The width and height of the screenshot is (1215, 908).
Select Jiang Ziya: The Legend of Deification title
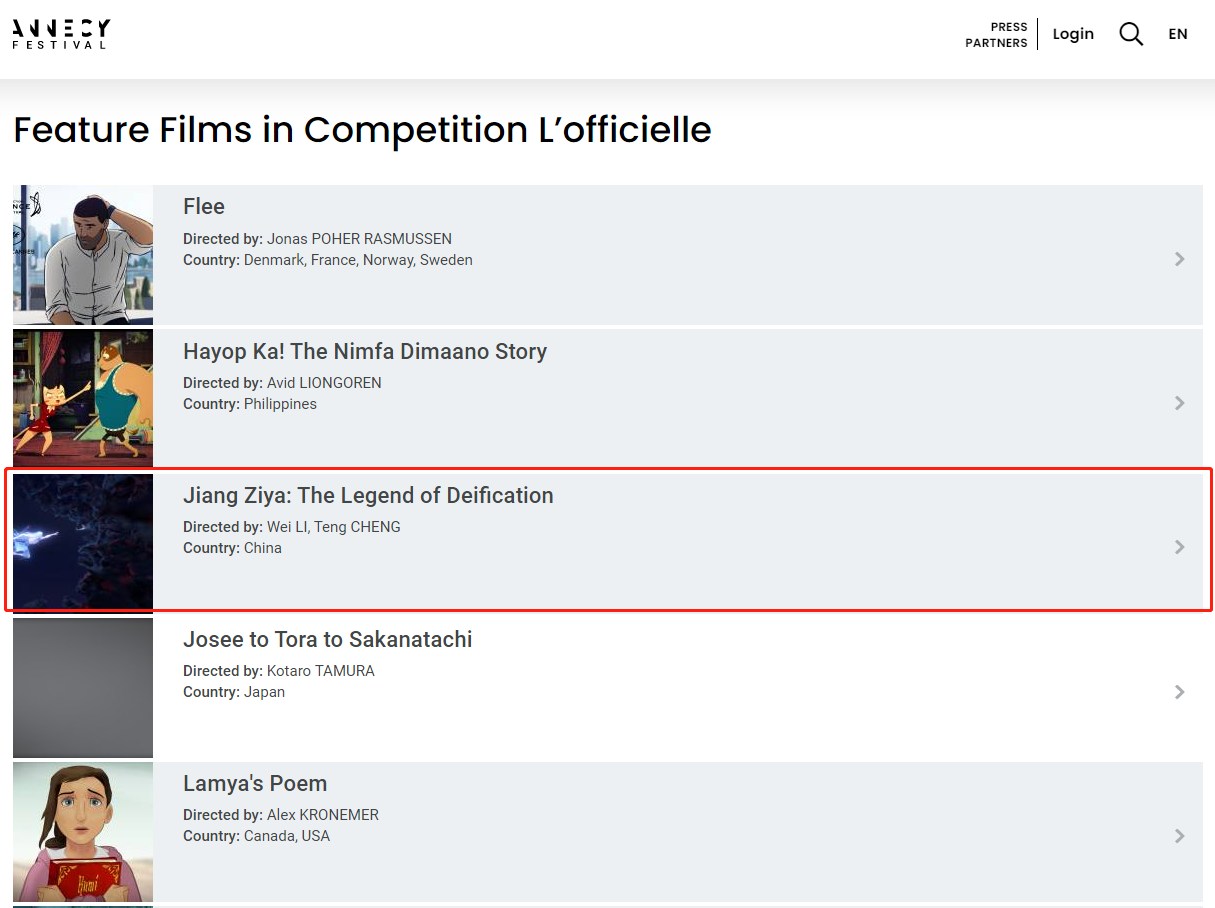coord(368,496)
